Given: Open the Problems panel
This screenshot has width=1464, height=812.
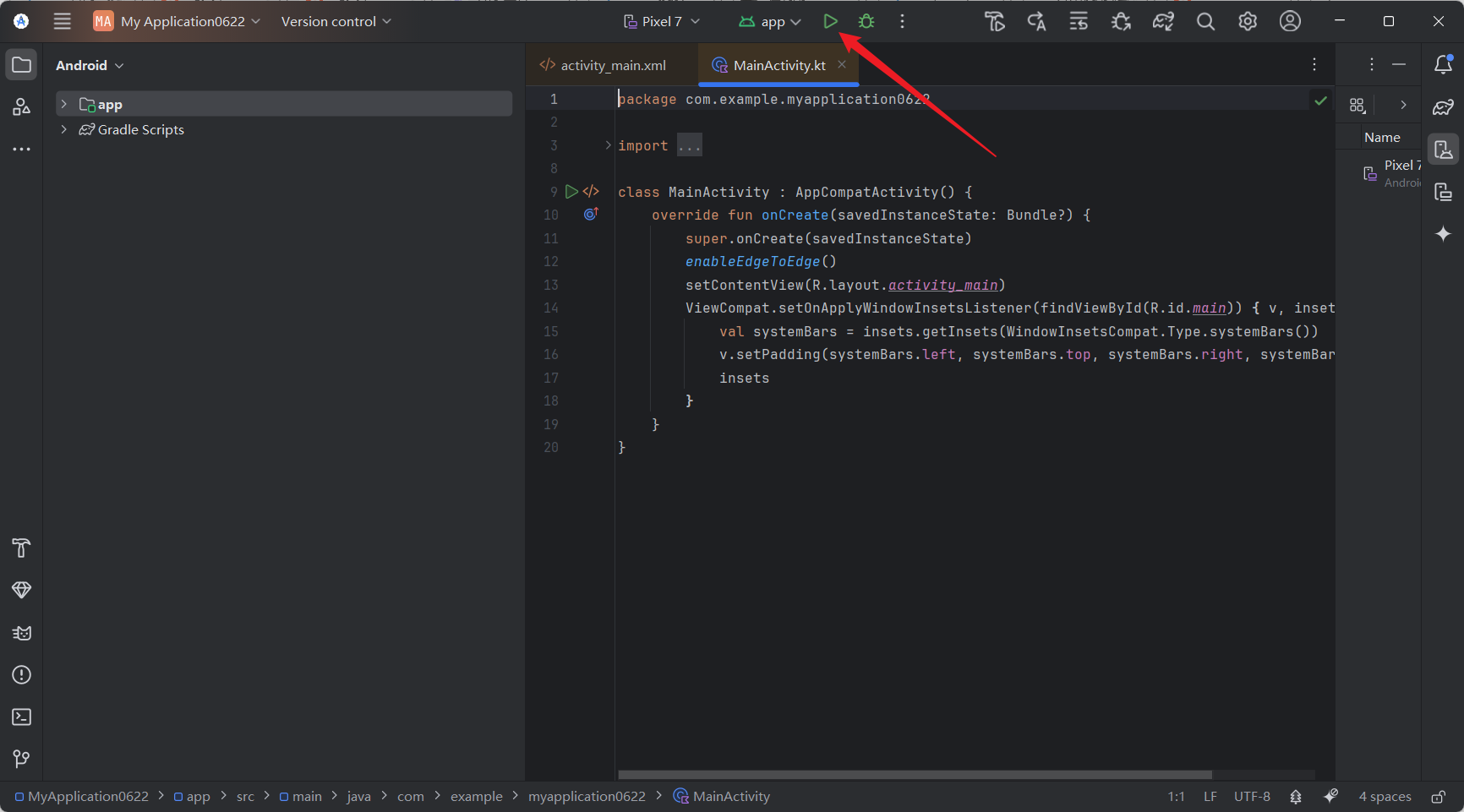Looking at the screenshot, I should click(21, 674).
